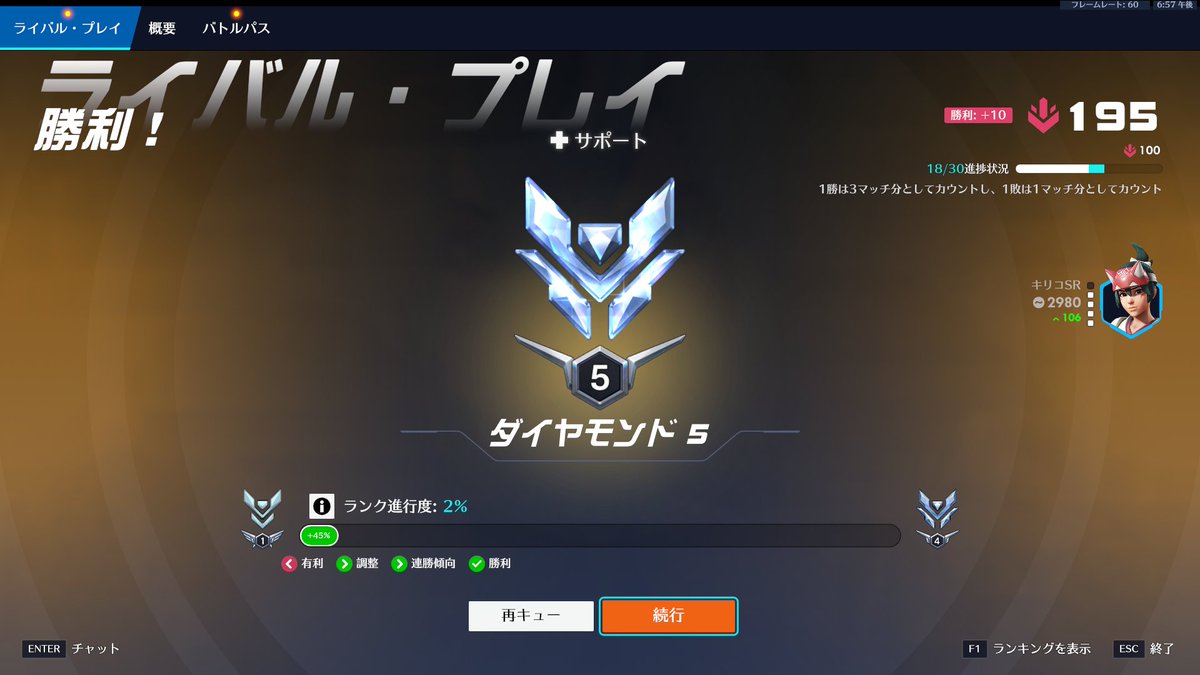Click the 有利 modifier icon
This screenshot has height=675, width=1200.
[289, 564]
